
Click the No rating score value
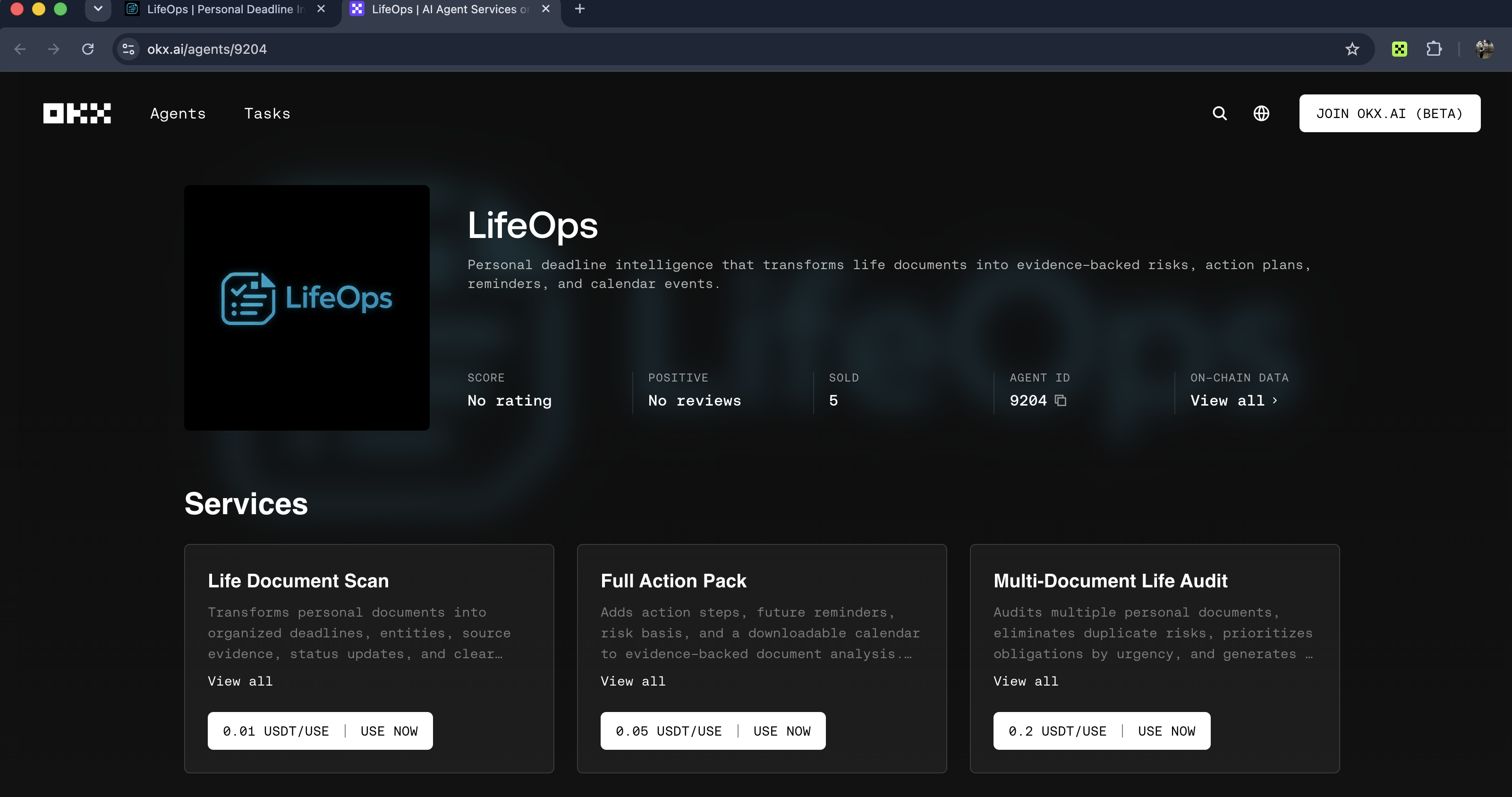(x=510, y=400)
